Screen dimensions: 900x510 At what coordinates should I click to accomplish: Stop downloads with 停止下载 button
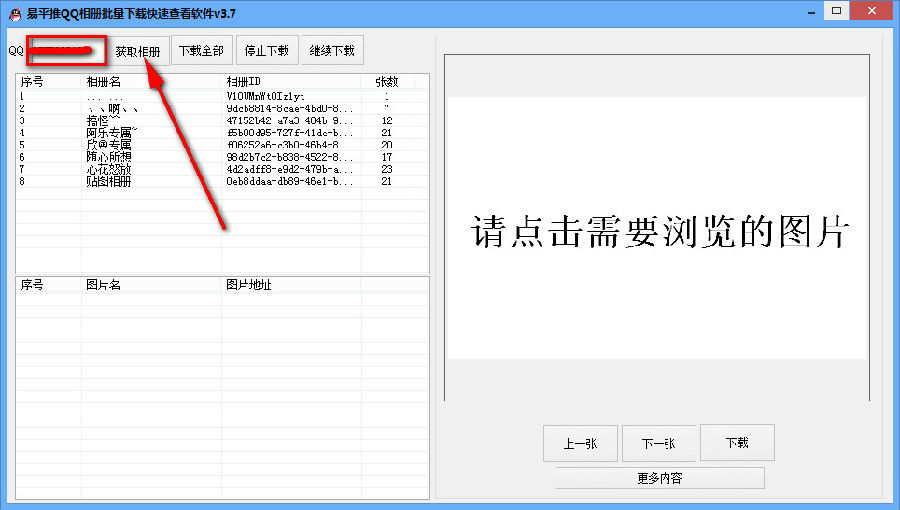point(267,50)
